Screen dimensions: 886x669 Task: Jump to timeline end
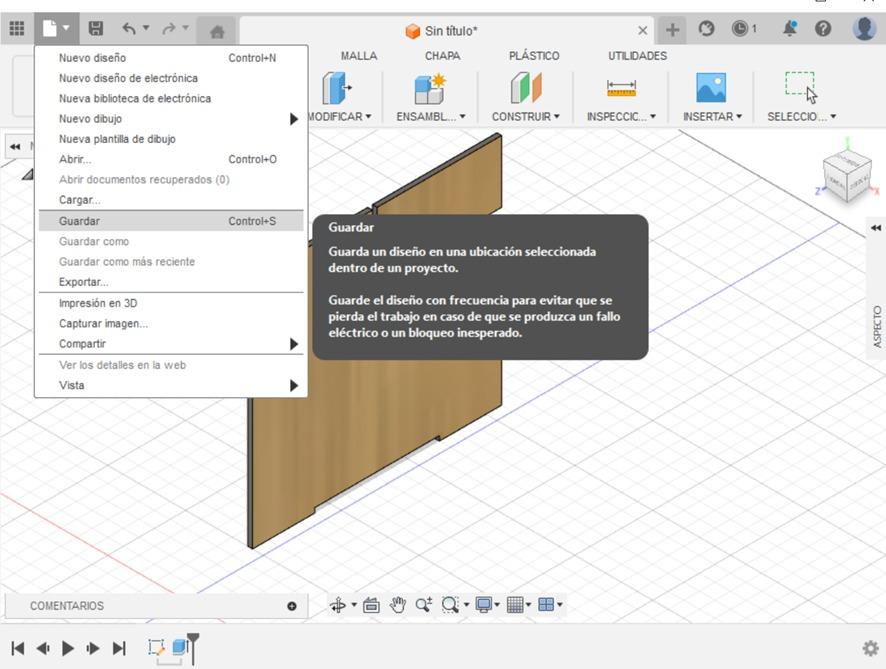[x=119, y=648]
